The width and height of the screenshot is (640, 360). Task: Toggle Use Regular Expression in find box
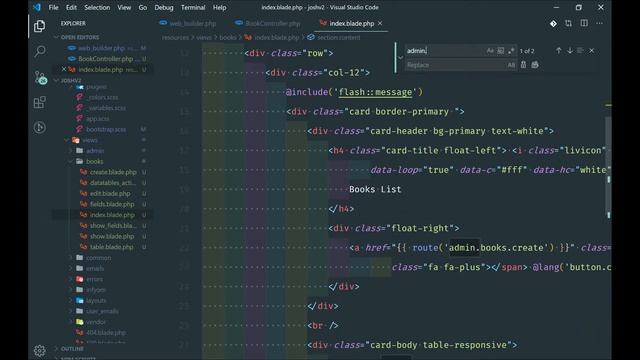point(511,51)
